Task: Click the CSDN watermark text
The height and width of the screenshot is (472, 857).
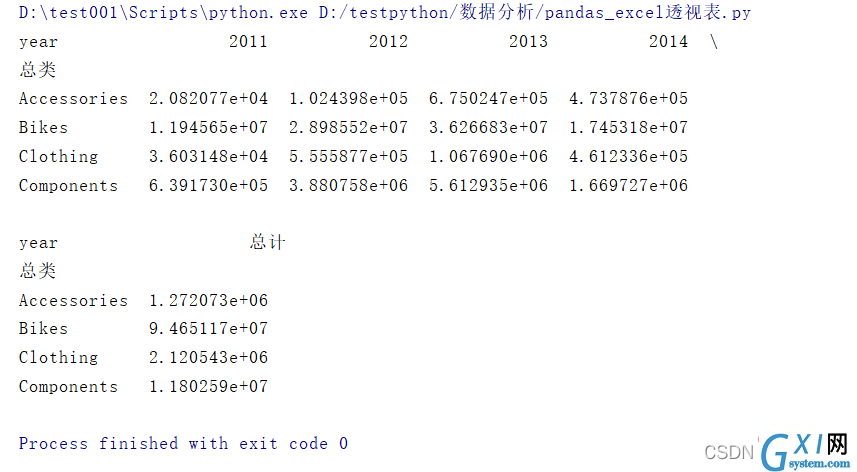Action: (729, 452)
